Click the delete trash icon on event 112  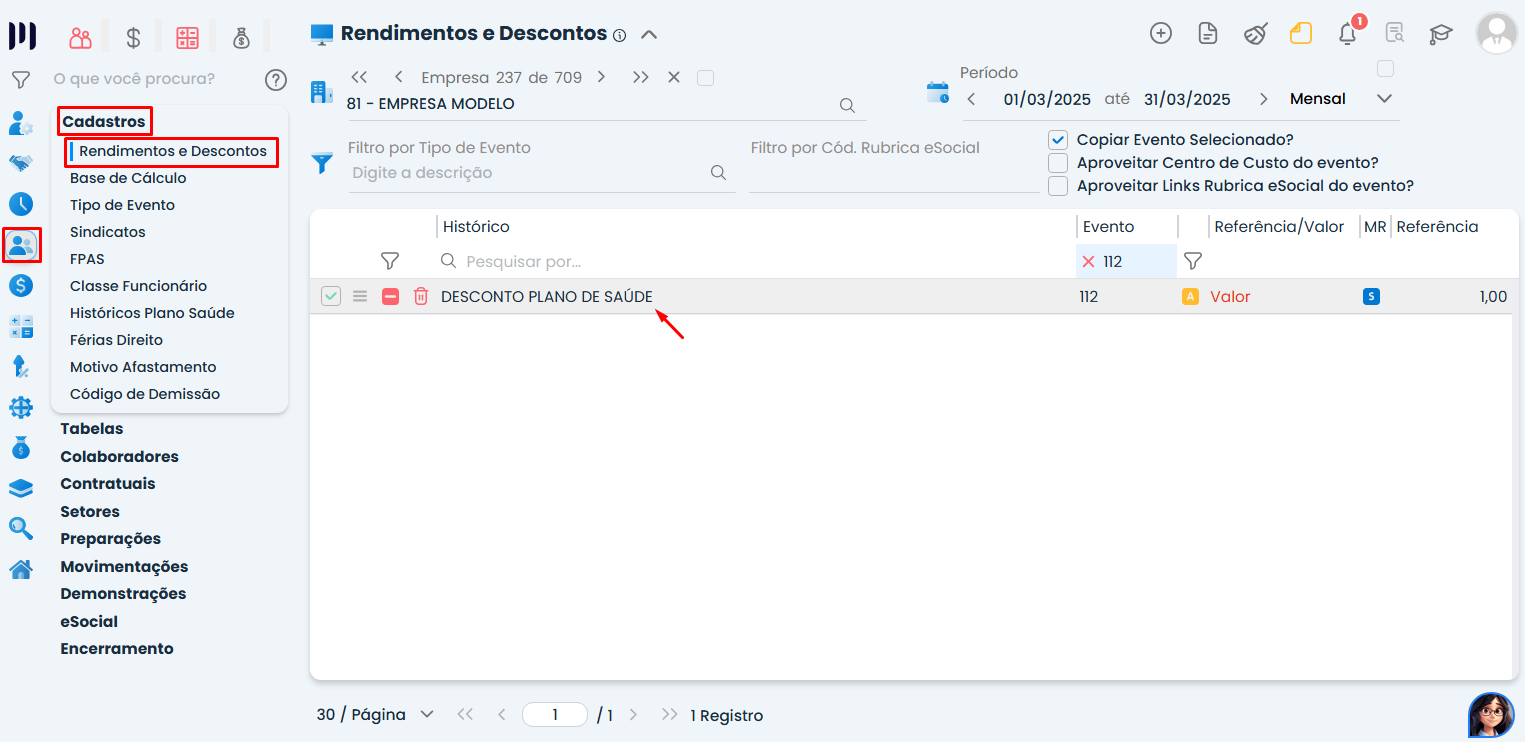pyautogui.click(x=421, y=296)
